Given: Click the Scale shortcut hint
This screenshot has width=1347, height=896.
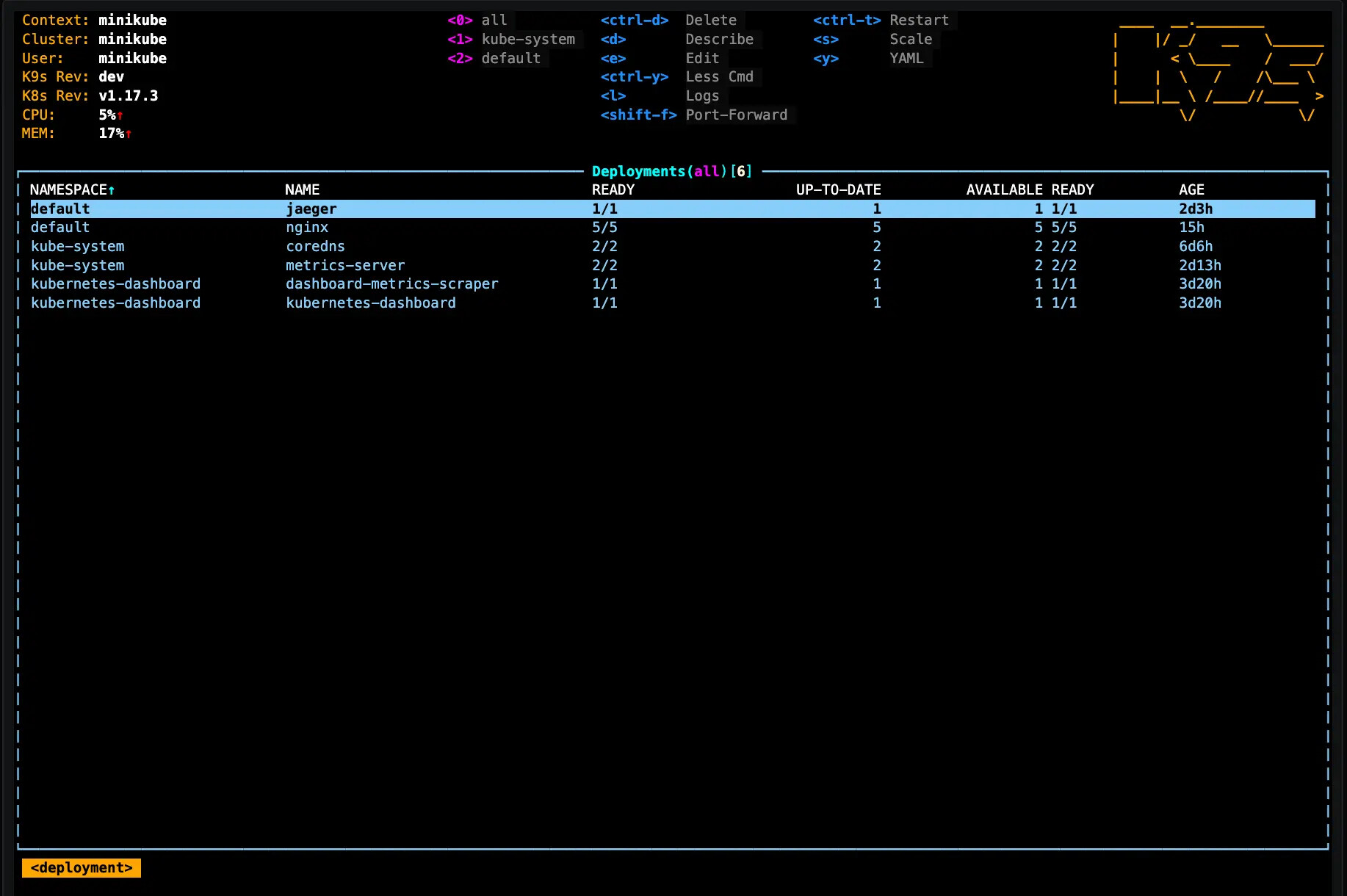Looking at the screenshot, I should click(x=911, y=40).
